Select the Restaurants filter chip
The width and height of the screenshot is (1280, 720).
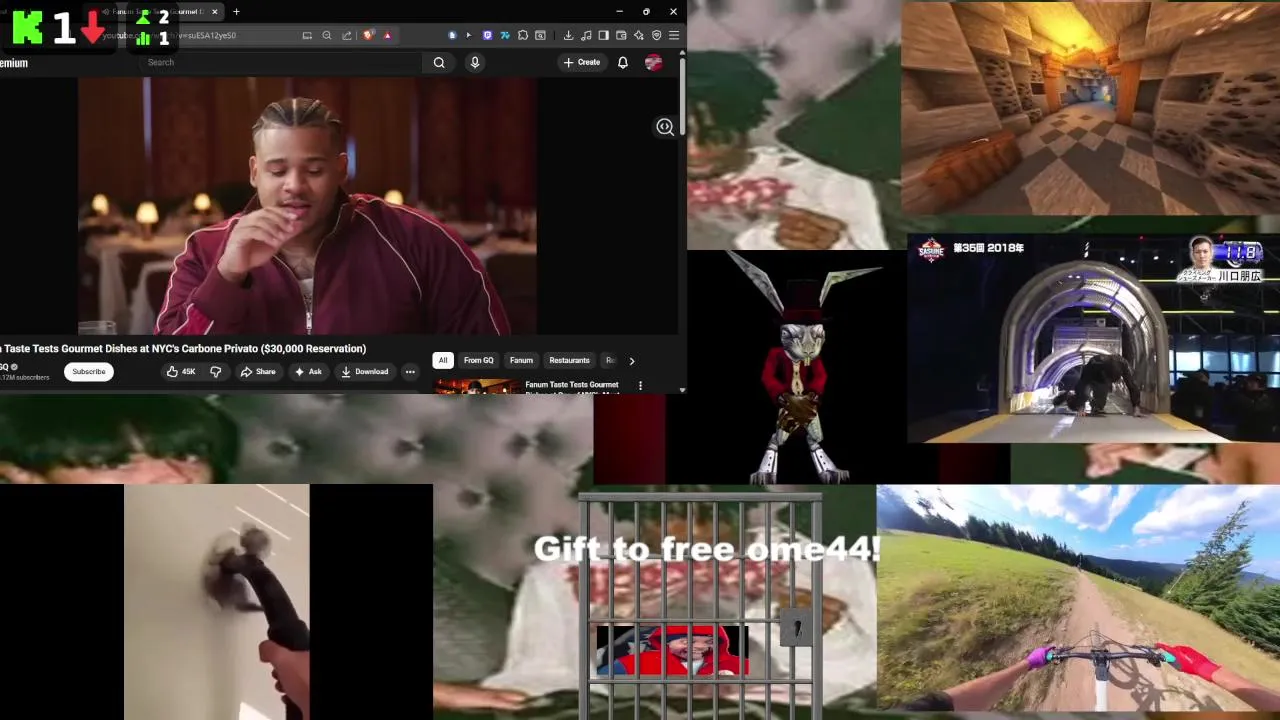click(x=569, y=360)
